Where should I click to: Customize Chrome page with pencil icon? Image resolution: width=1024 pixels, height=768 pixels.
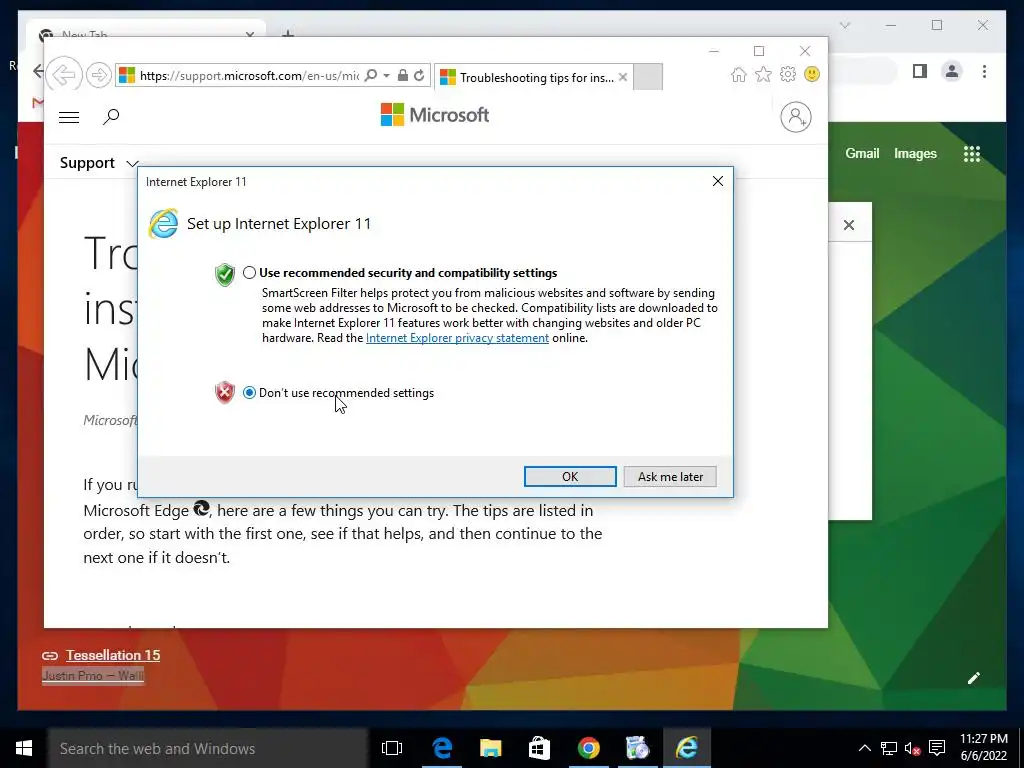[974, 678]
